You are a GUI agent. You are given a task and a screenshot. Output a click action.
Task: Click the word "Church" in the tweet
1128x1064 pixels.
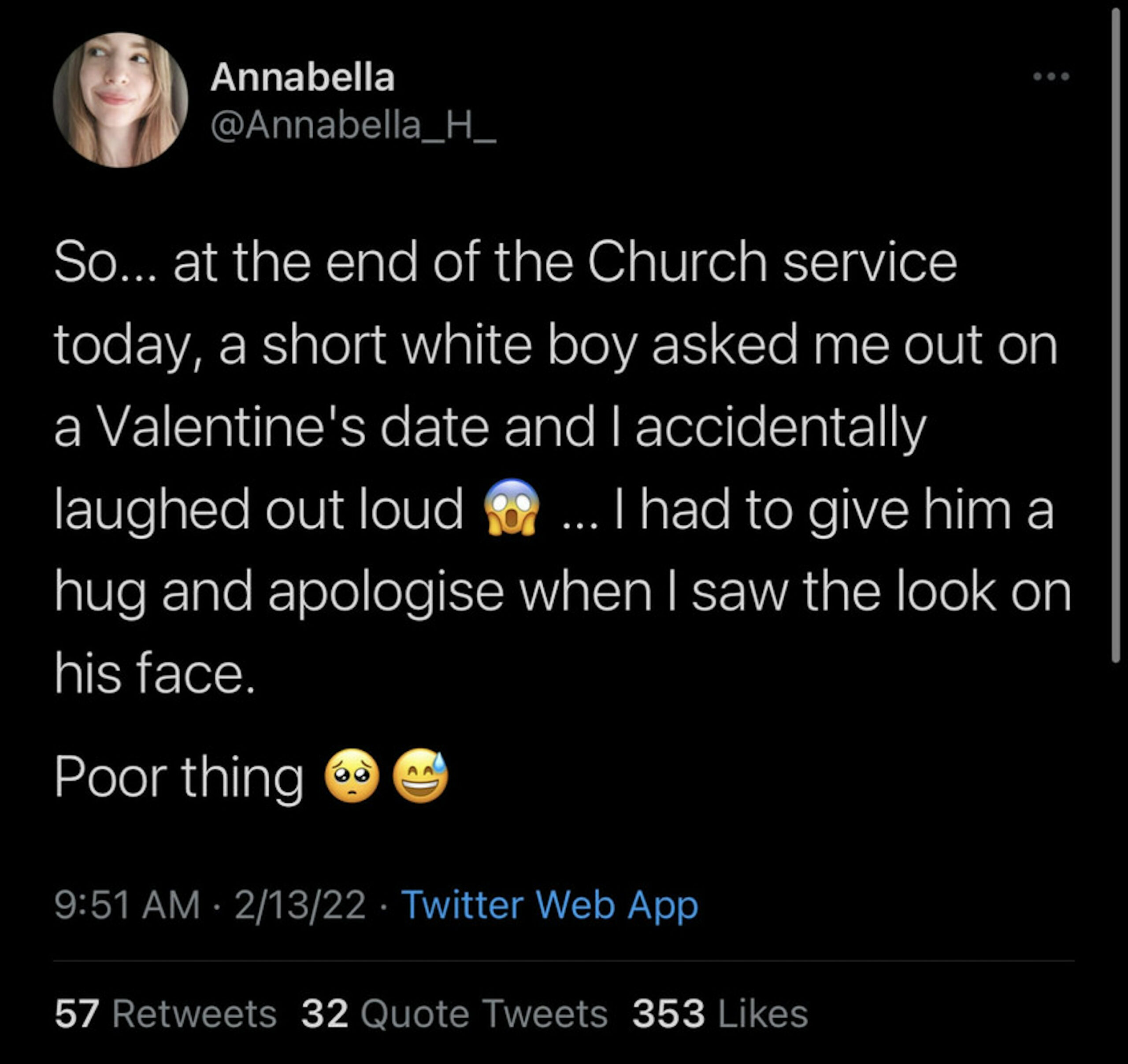click(x=677, y=262)
